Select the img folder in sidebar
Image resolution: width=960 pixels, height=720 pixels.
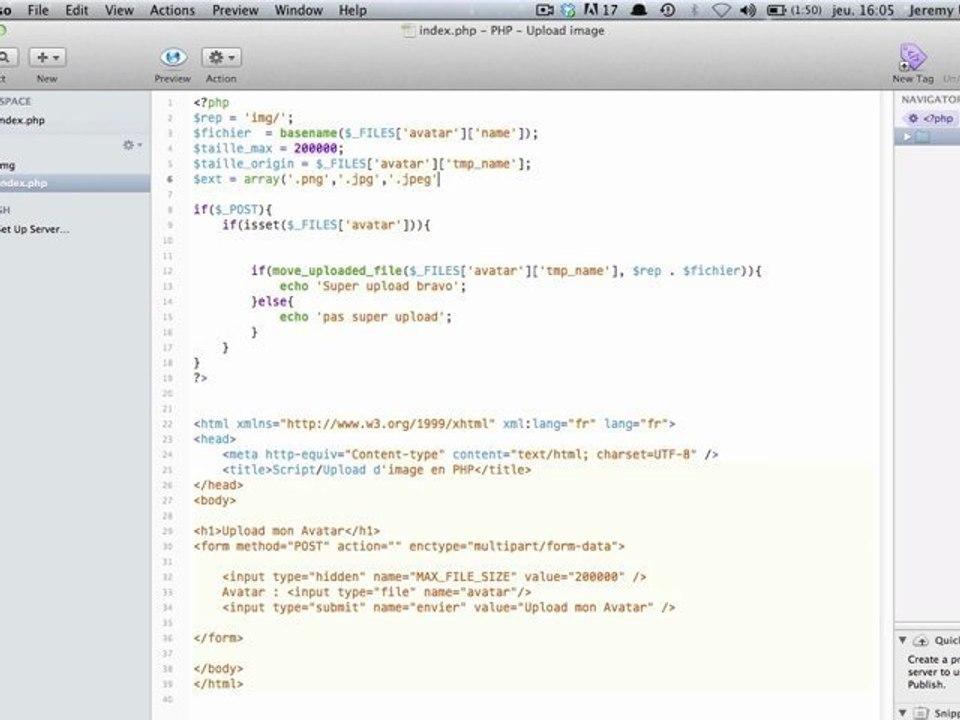coord(7,165)
